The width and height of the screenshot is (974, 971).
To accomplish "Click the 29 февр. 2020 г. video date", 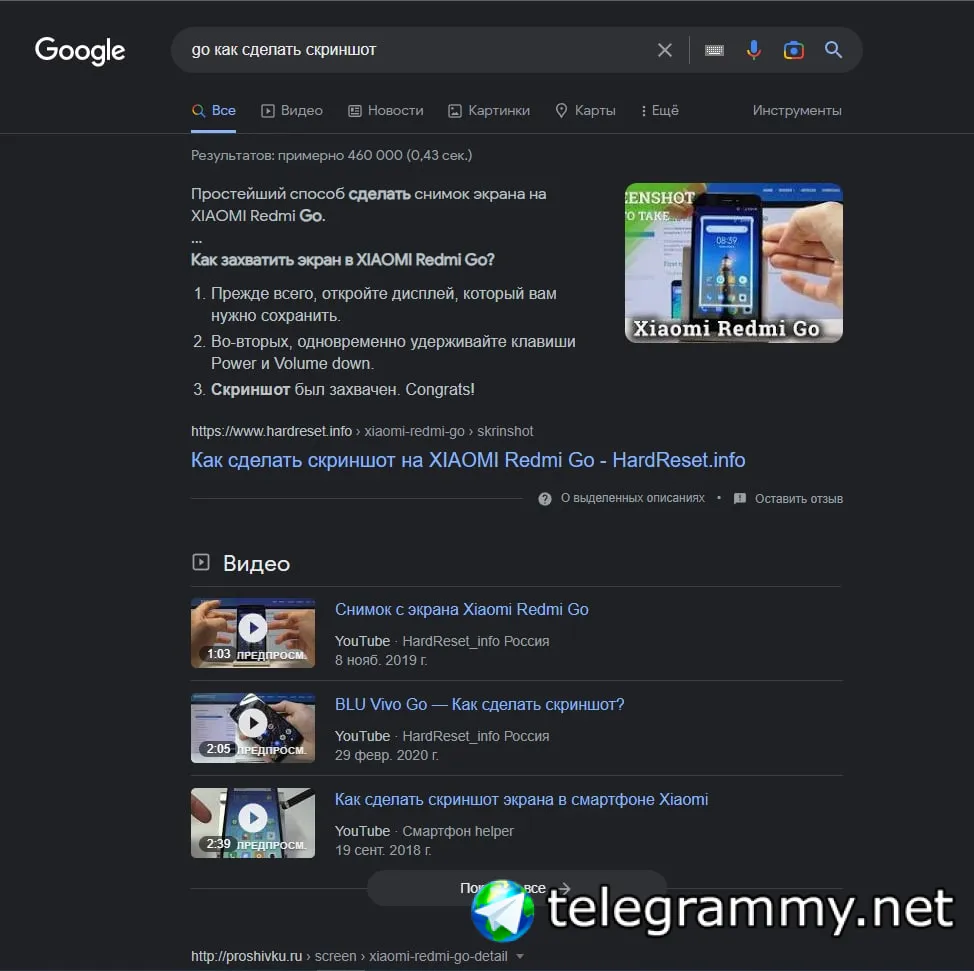I will (x=386, y=755).
